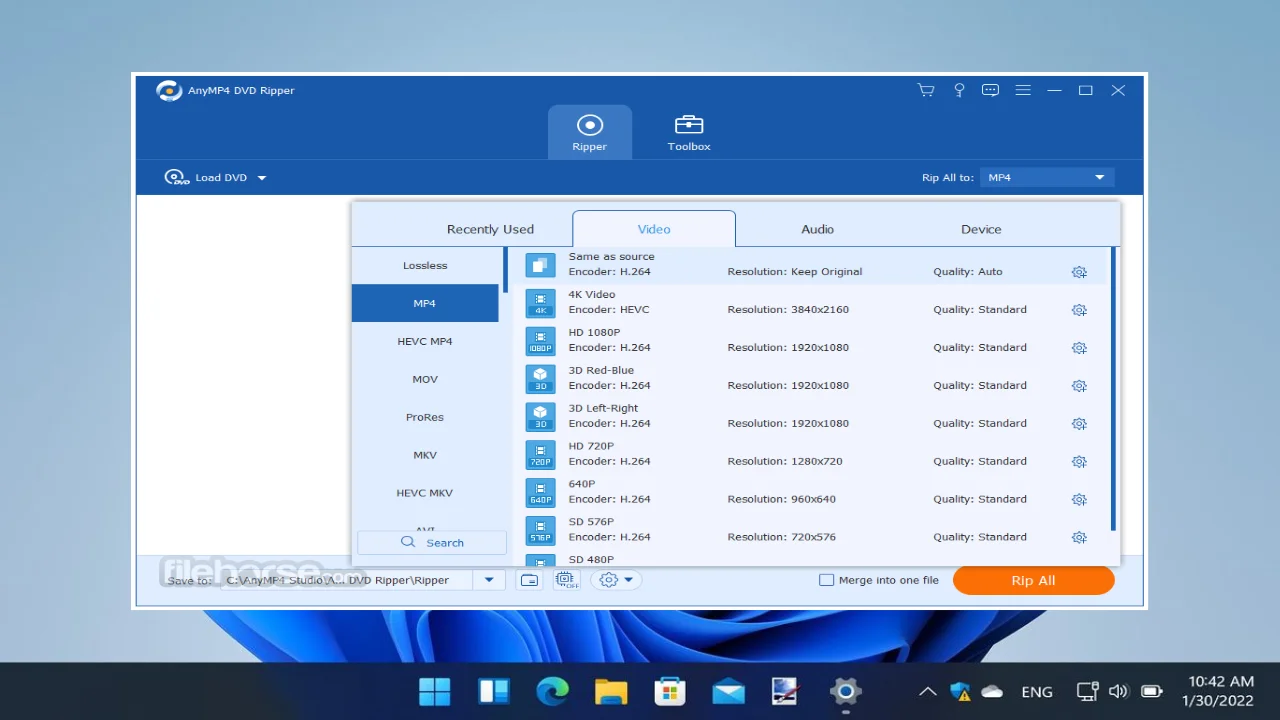Select the 640P preset icon
This screenshot has height=720, width=1280.
click(x=540, y=493)
